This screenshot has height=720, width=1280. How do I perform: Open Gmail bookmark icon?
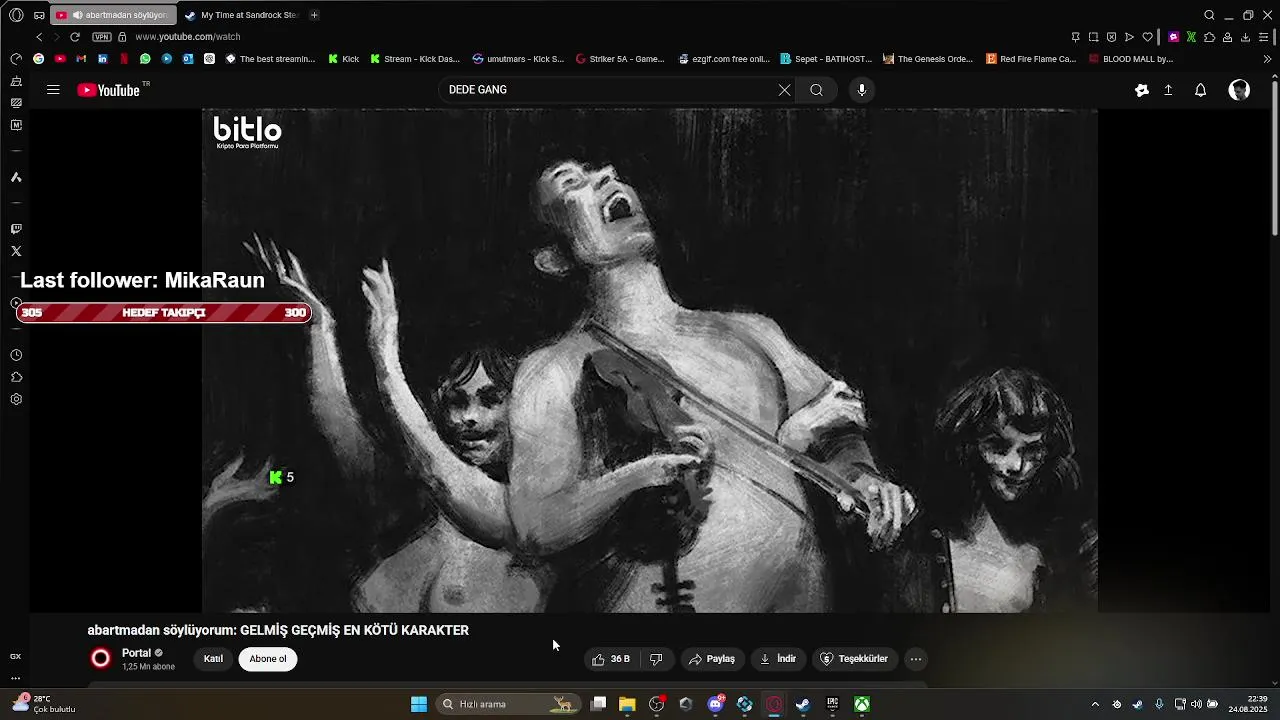(81, 59)
